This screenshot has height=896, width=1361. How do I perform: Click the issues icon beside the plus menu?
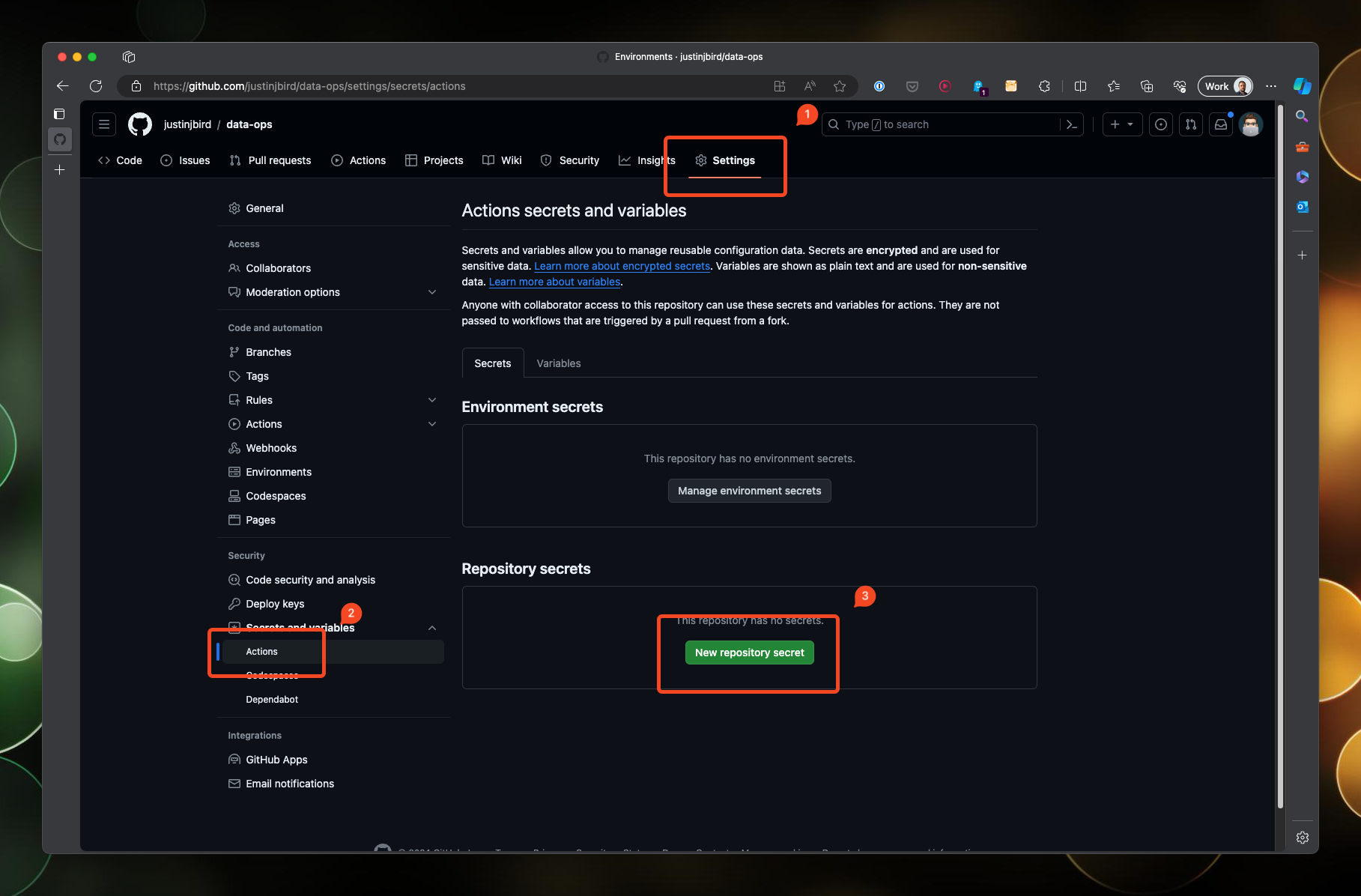pyautogui.click(x=1160, y=124)
